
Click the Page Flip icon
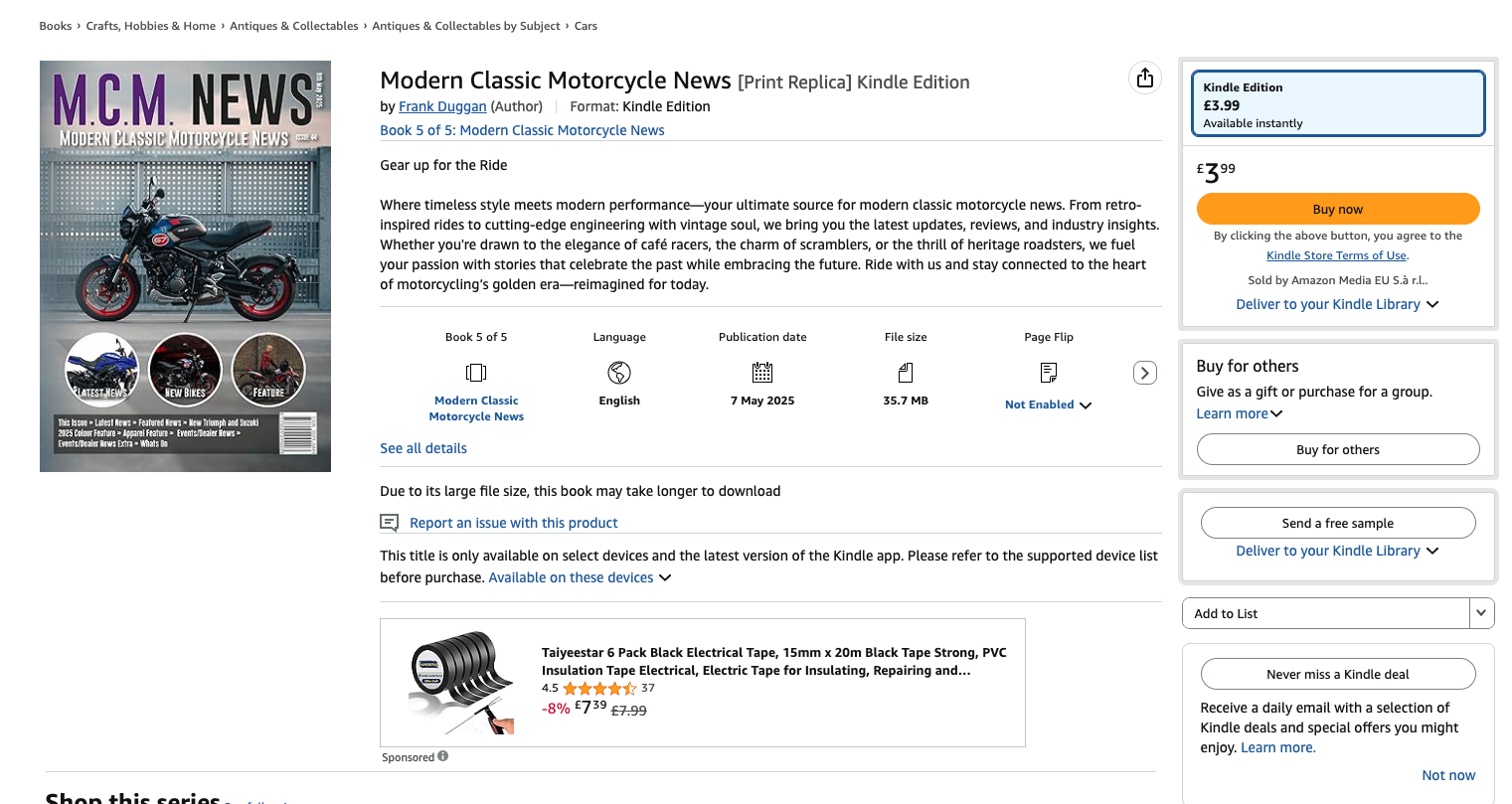(1049, 373)
